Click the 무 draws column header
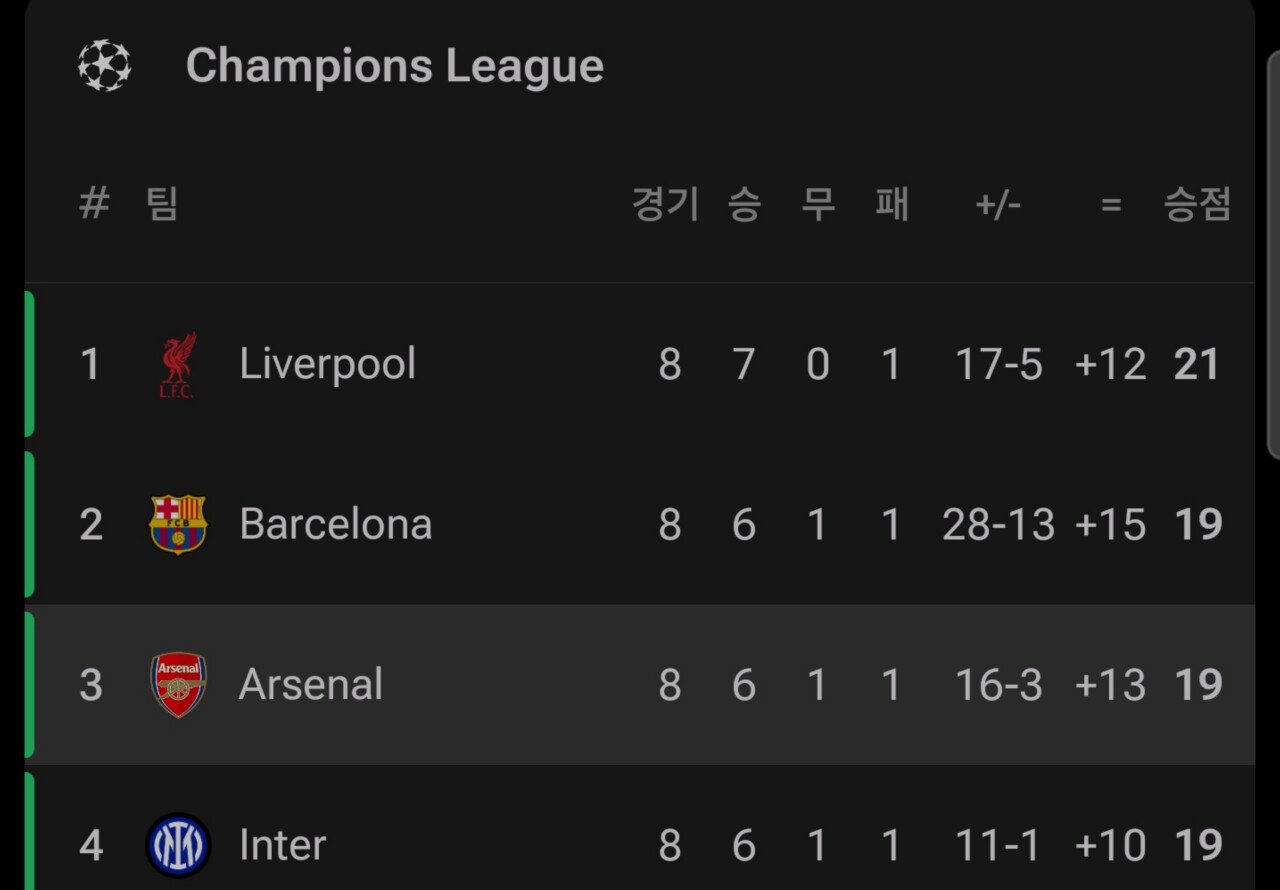Viewport: 1280px width, 890px height. click(x=818, y=204)
